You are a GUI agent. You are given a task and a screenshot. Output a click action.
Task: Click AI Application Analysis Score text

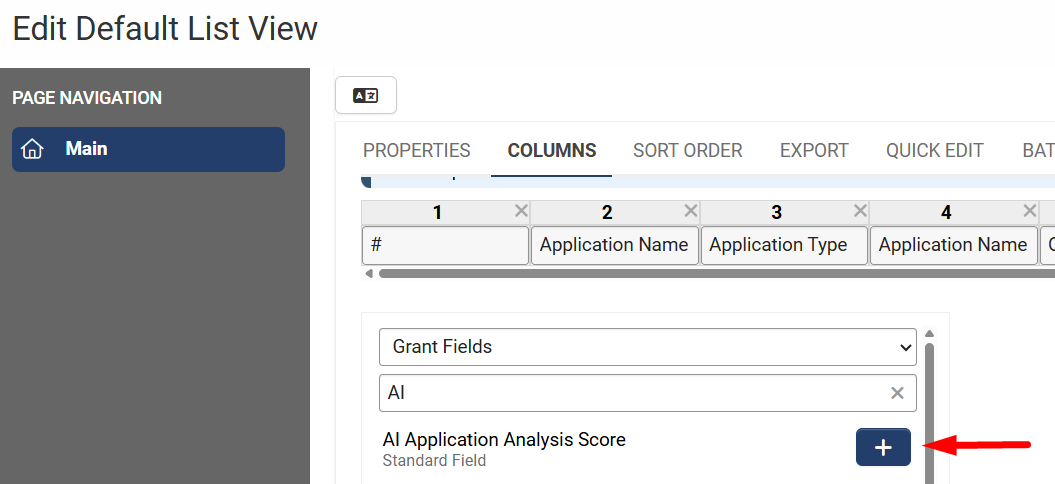(x=504, y=440)
